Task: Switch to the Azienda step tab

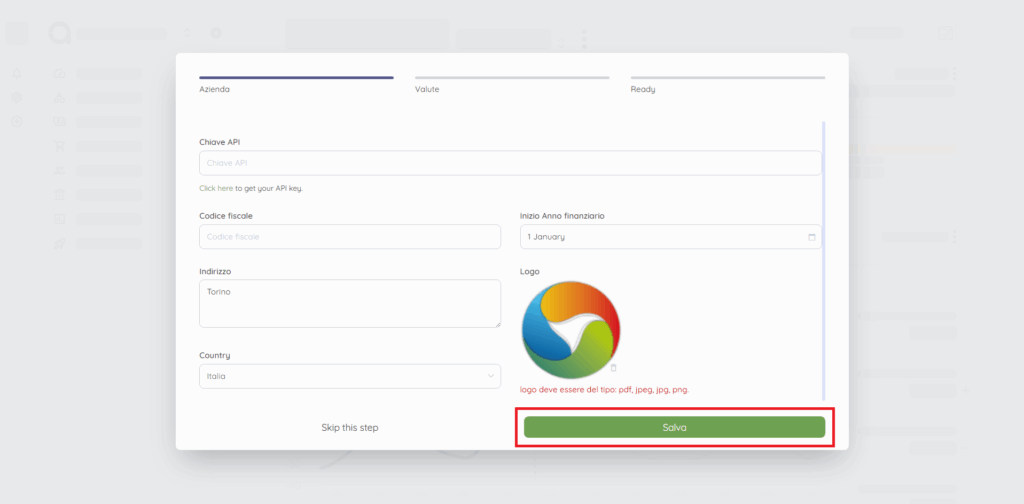Action: click(x=296, y=82)
